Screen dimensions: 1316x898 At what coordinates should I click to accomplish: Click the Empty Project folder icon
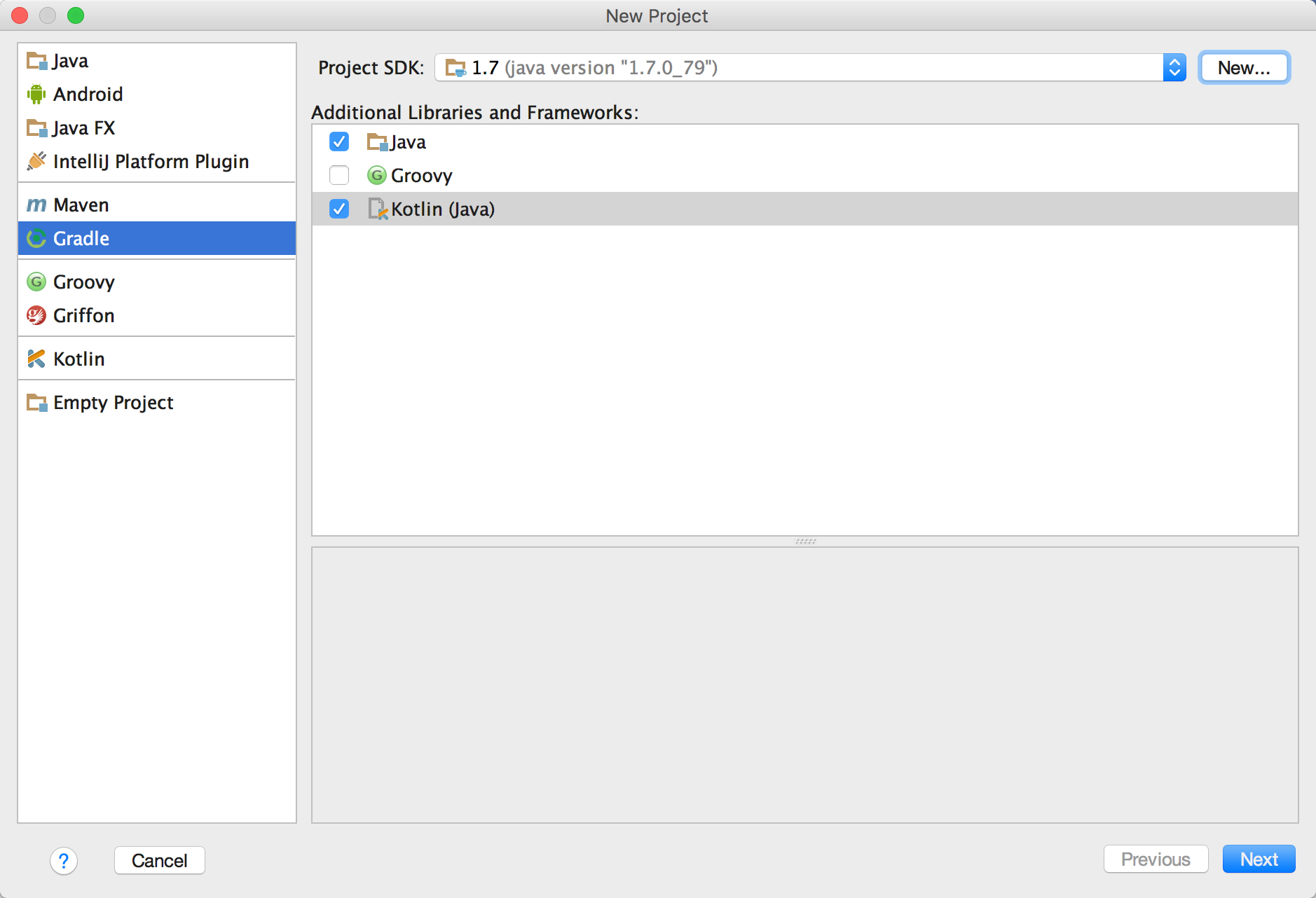tap(36, 403)
